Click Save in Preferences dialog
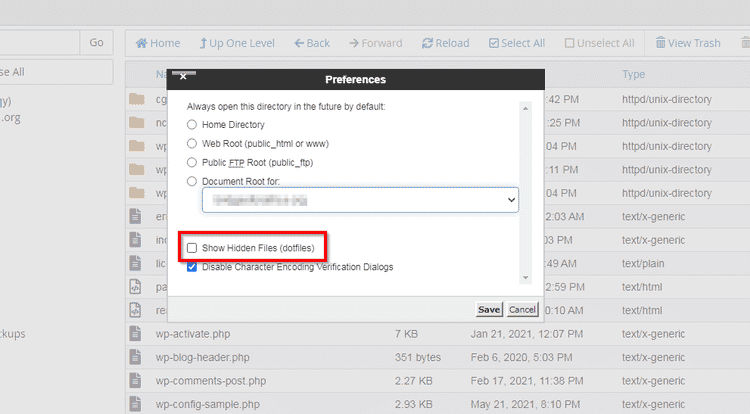Viewport: 750px width, 414px height. (x=488, y=310)
